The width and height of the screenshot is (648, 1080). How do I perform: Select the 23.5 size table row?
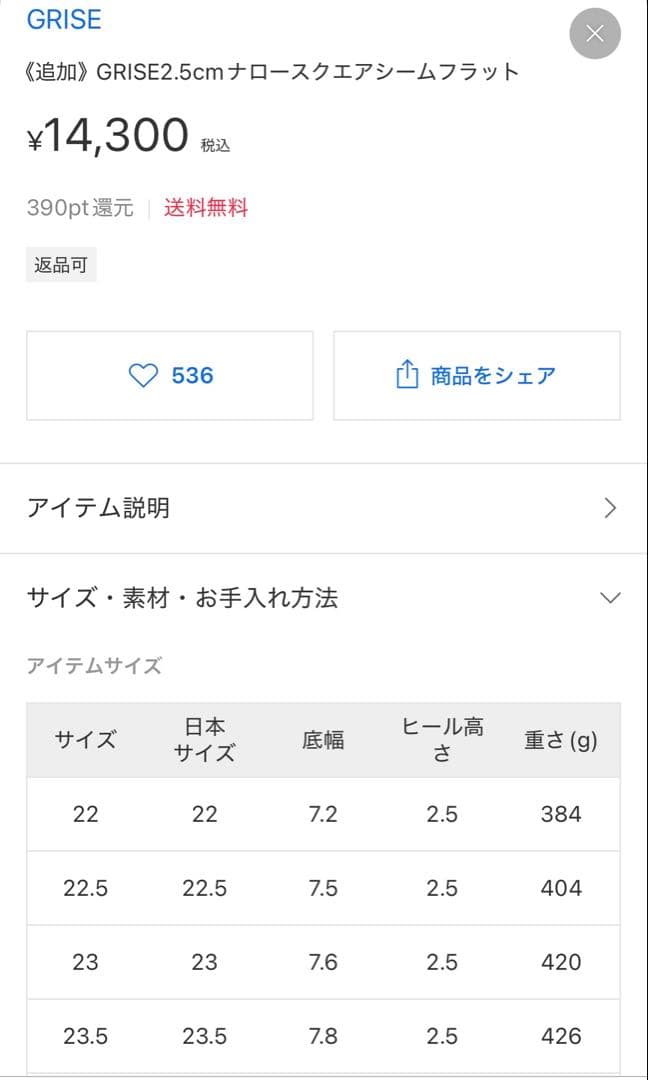point(324,1037)
